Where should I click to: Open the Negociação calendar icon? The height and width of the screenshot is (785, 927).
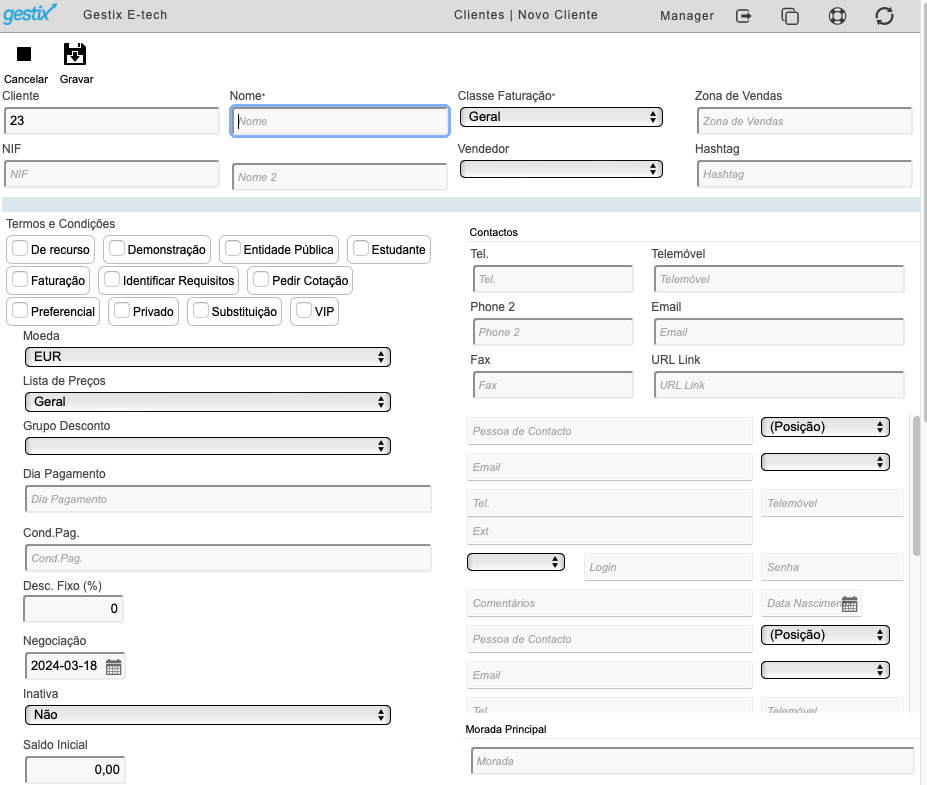[114, 667]
